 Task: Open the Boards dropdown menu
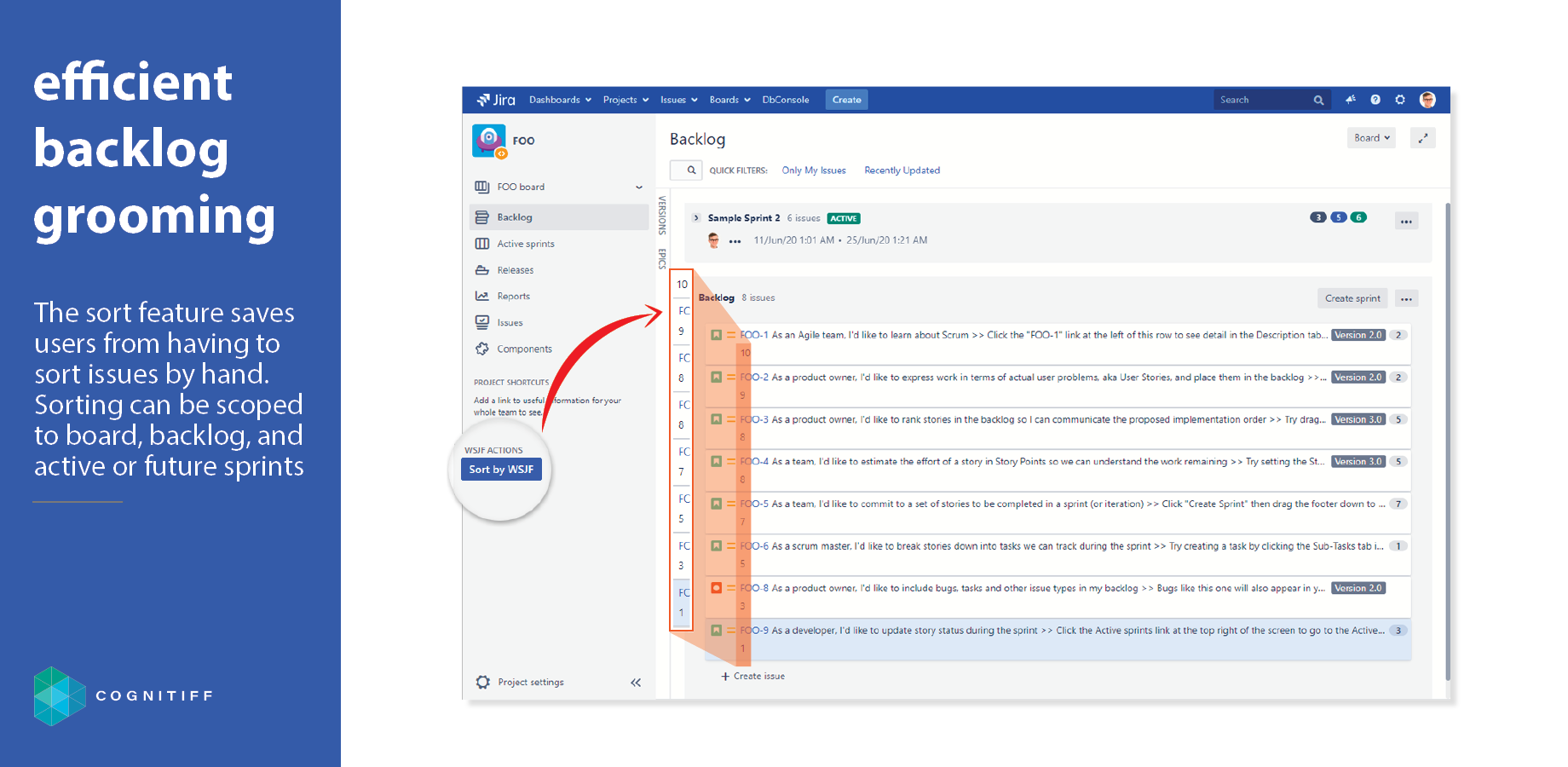729,100
